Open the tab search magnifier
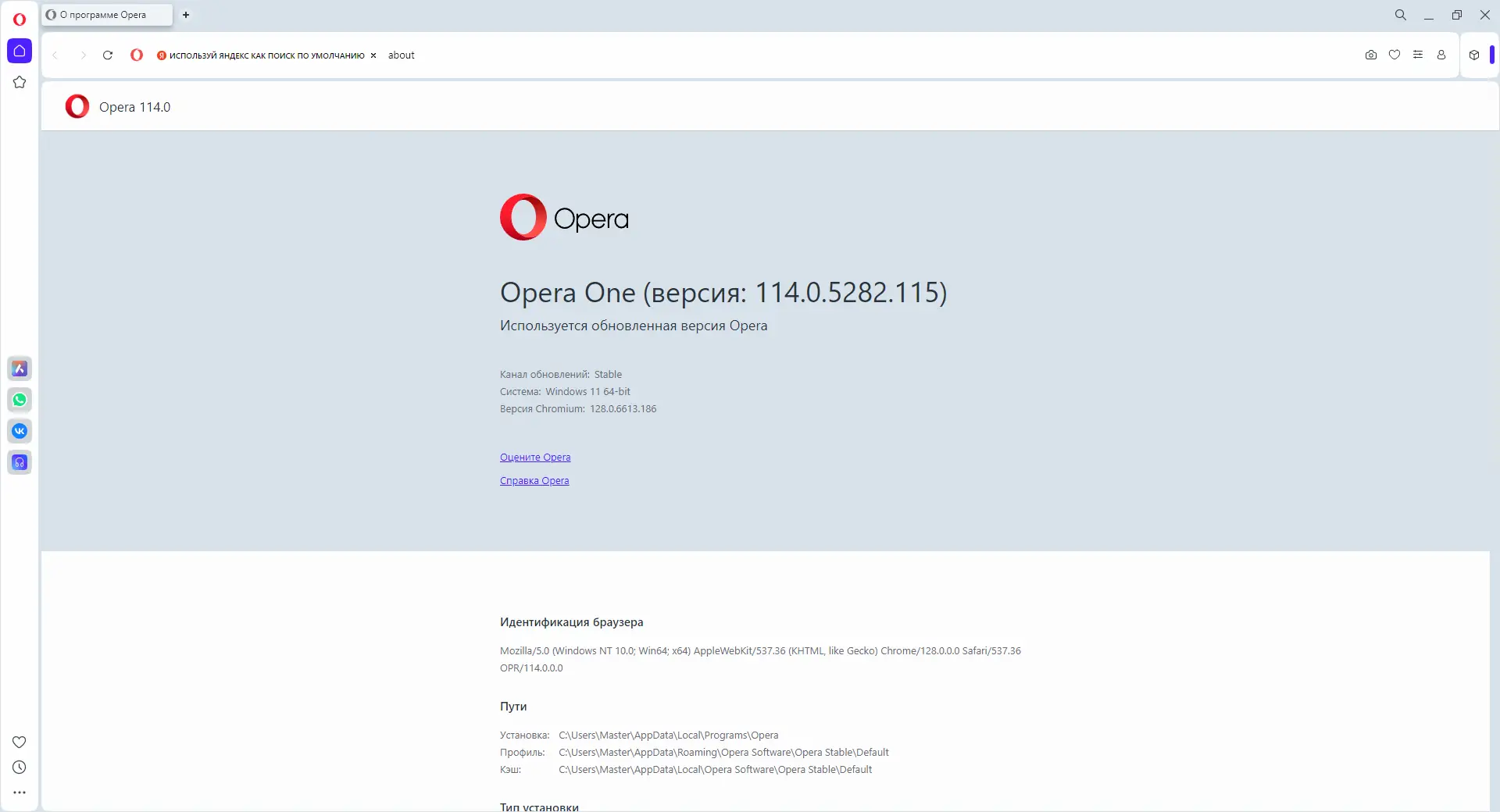 coord(1401,15)
